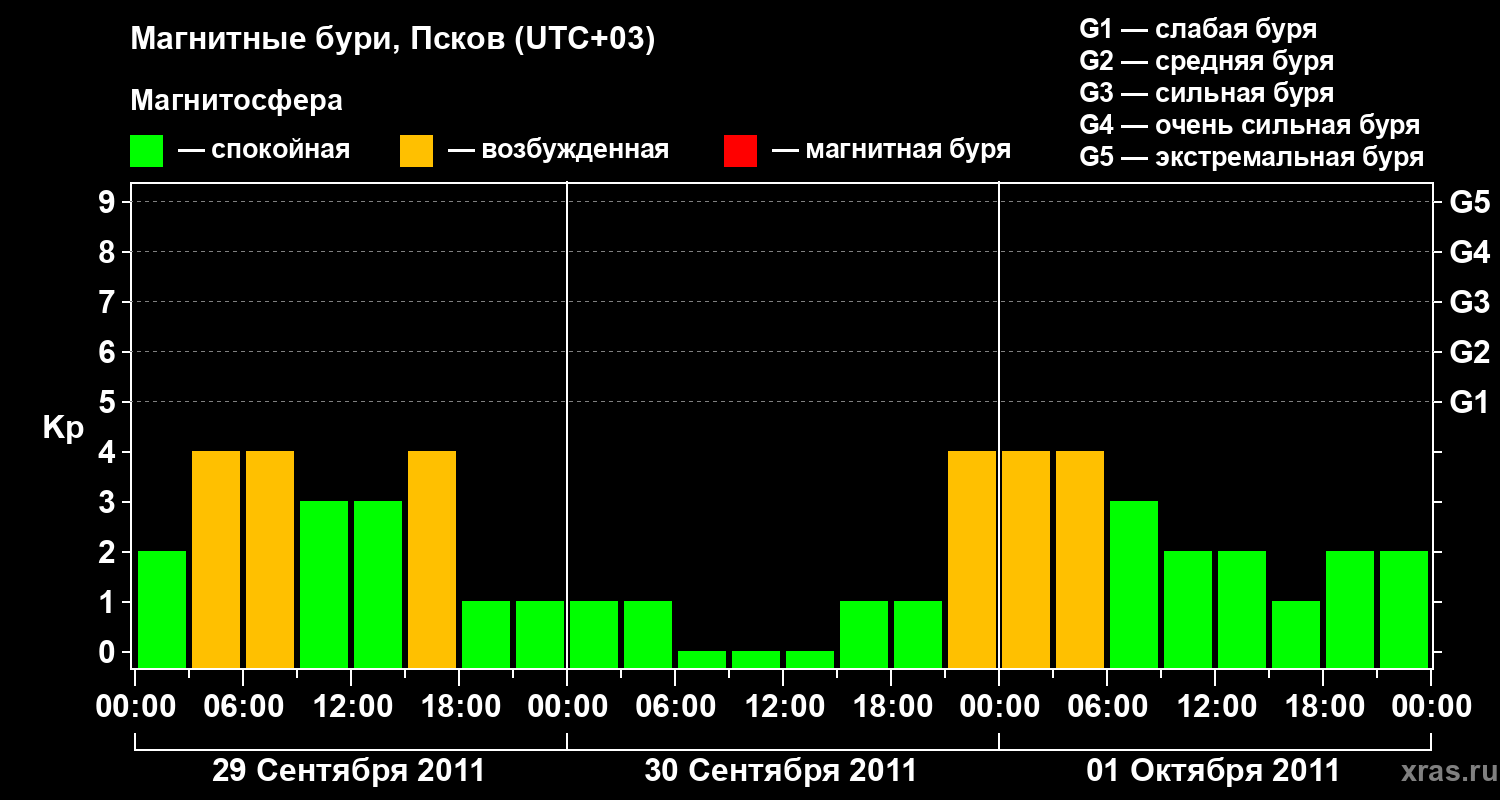The image size is (1500, 800).
Task: Click the '— спокойная' legend label
Action: 264,151
